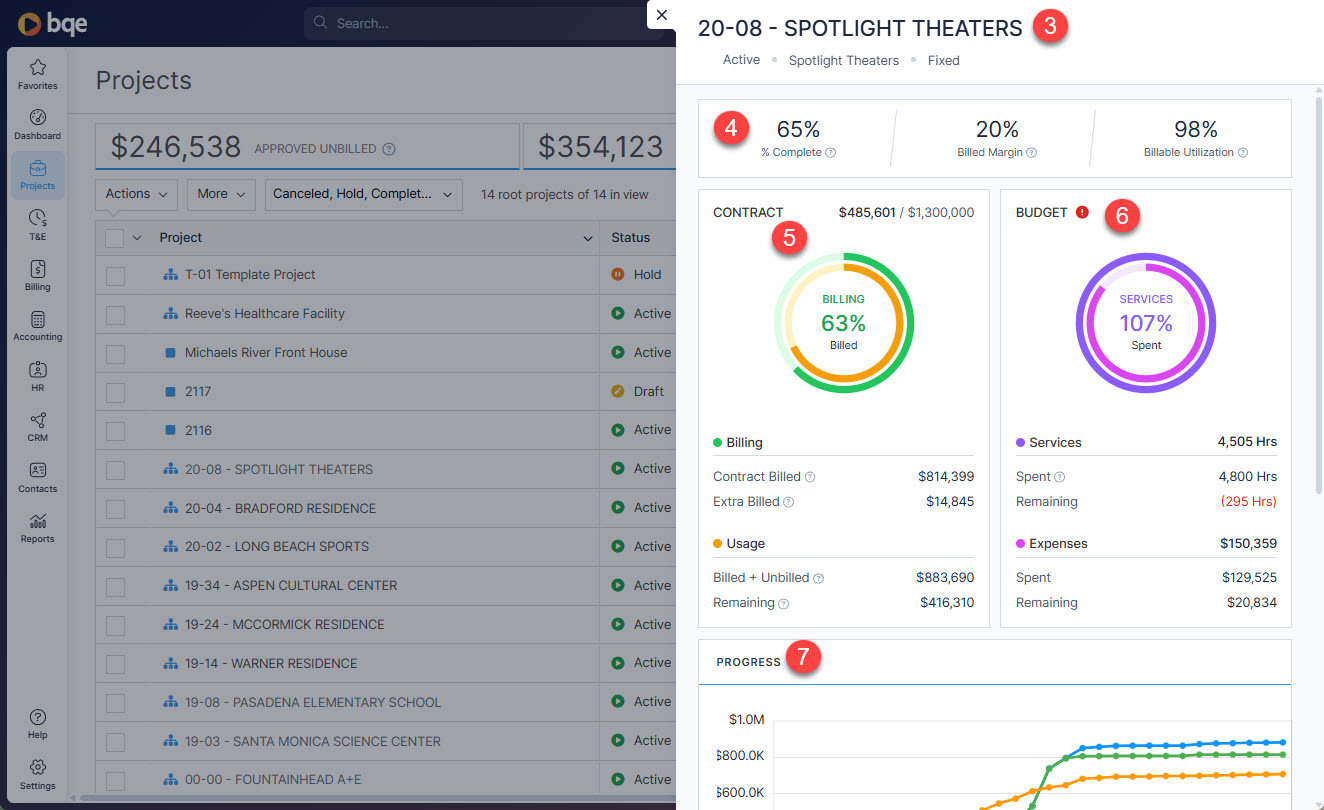Screen dimensions: 1324x810
Task: Click the Billing 63% donut chart
Action: click(x=843, y=322)
